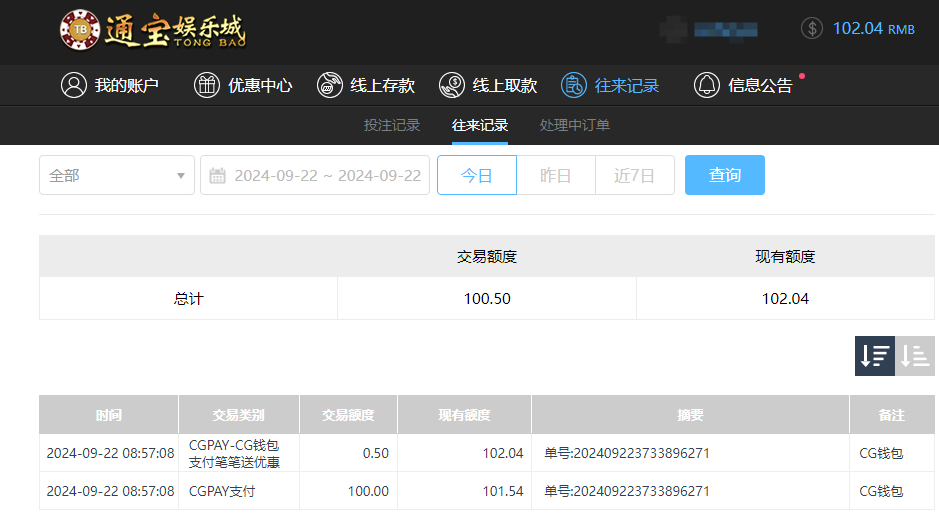Click the dollar balance icon
This screenshot has width=939, height=521.
click(811, 28)
